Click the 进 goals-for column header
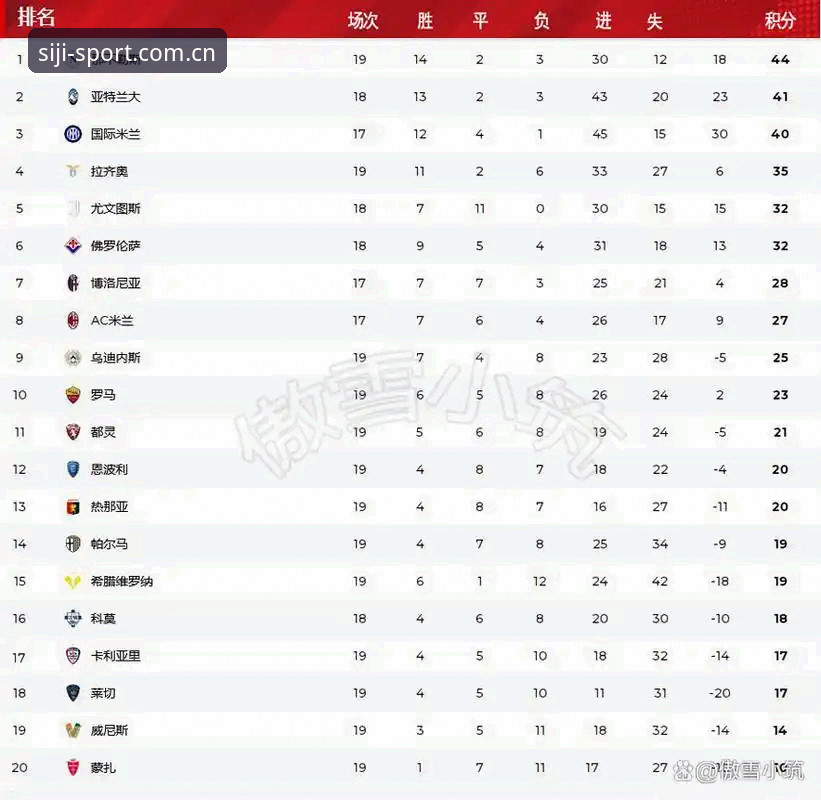This screenshot has width=821, height=800. click(603, 20)
